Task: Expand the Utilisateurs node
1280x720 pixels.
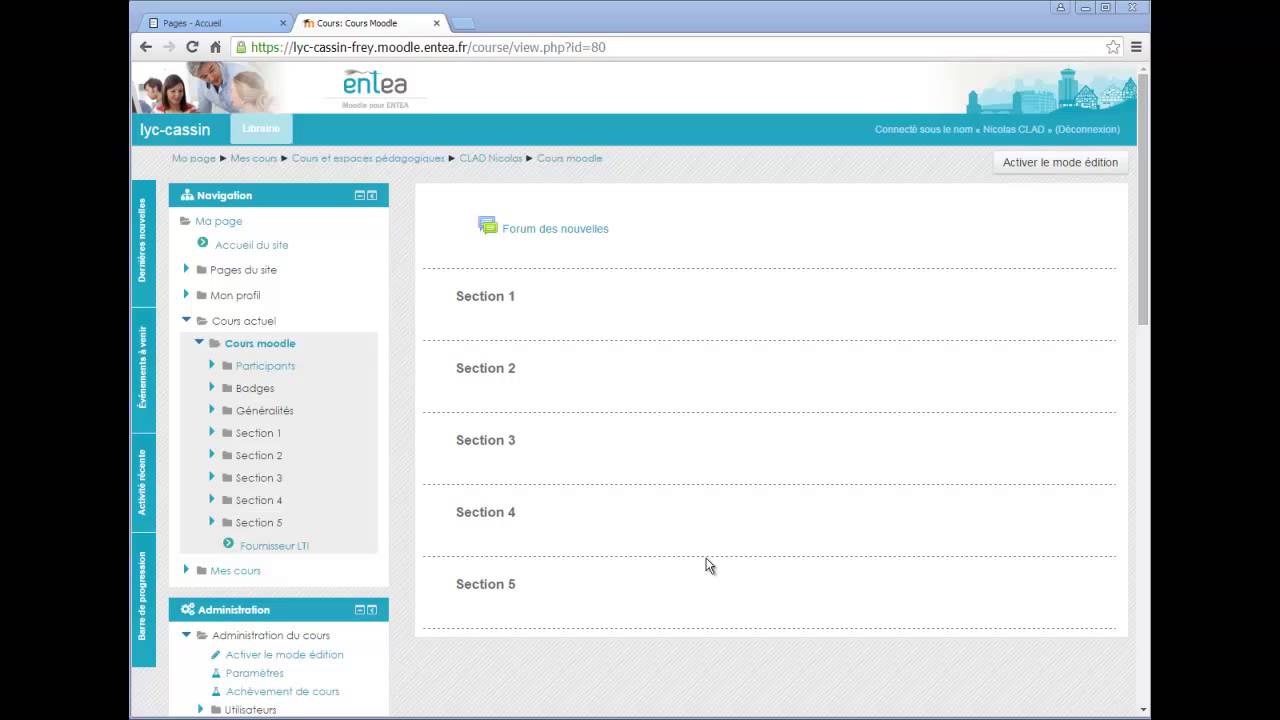Action: (200, 709)
